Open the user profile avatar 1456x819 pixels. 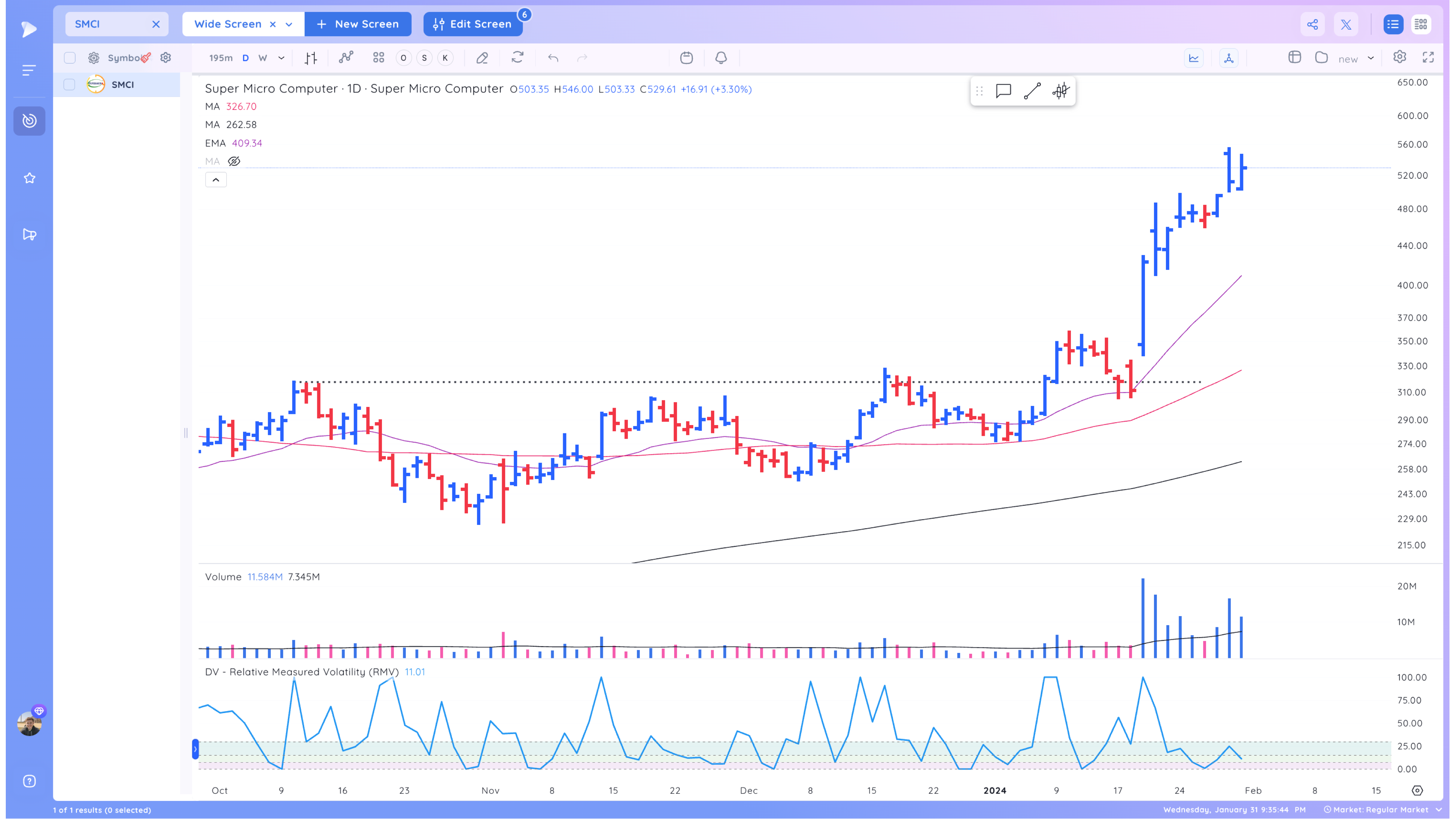pos(29,724)
